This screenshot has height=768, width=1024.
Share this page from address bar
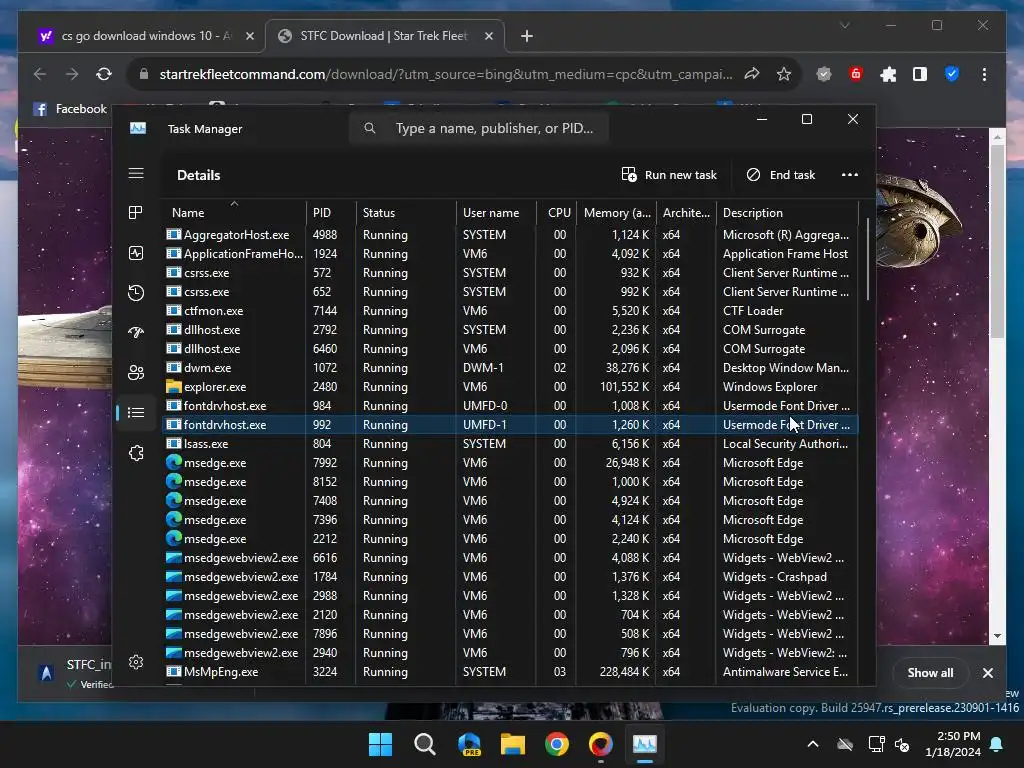pyautogui.click(x=752, y=74)
